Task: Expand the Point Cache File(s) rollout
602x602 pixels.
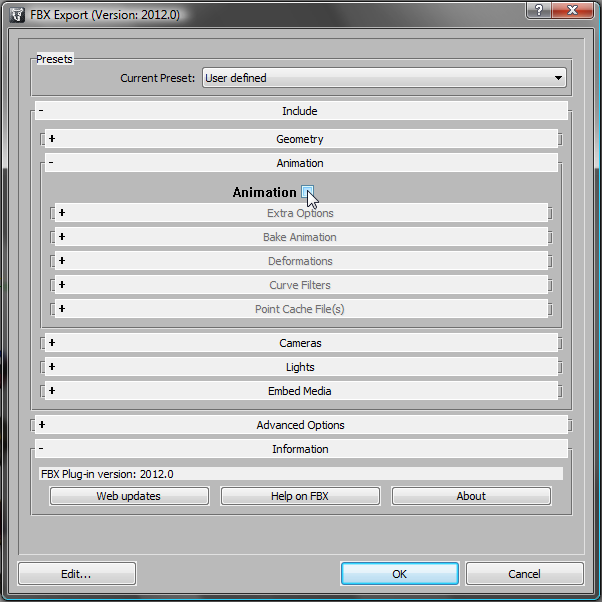Action: coord(301,309)
